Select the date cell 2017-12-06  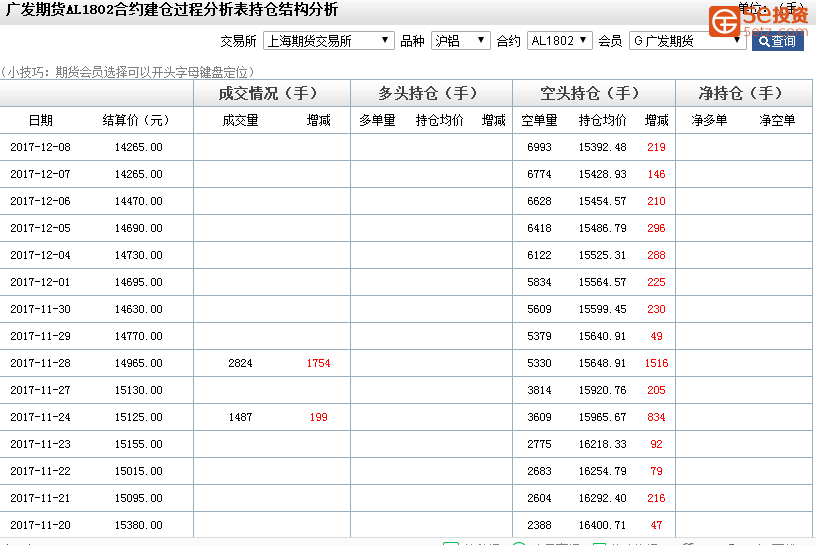40,201
